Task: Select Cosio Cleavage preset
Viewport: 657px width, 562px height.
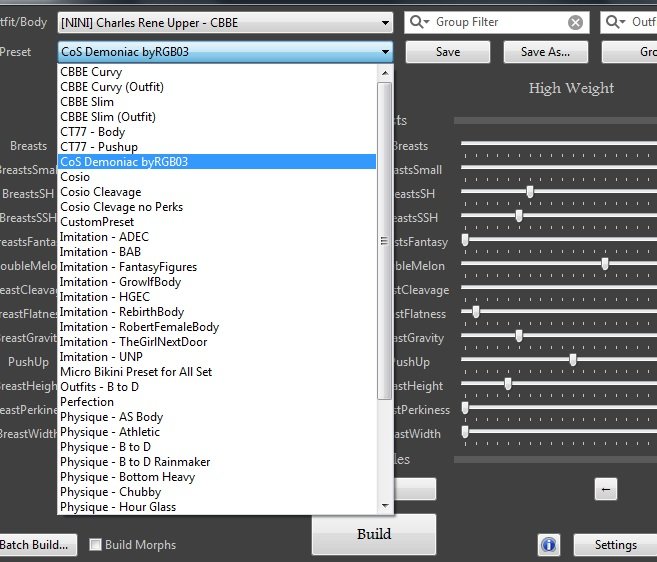Action: [217, 192]
